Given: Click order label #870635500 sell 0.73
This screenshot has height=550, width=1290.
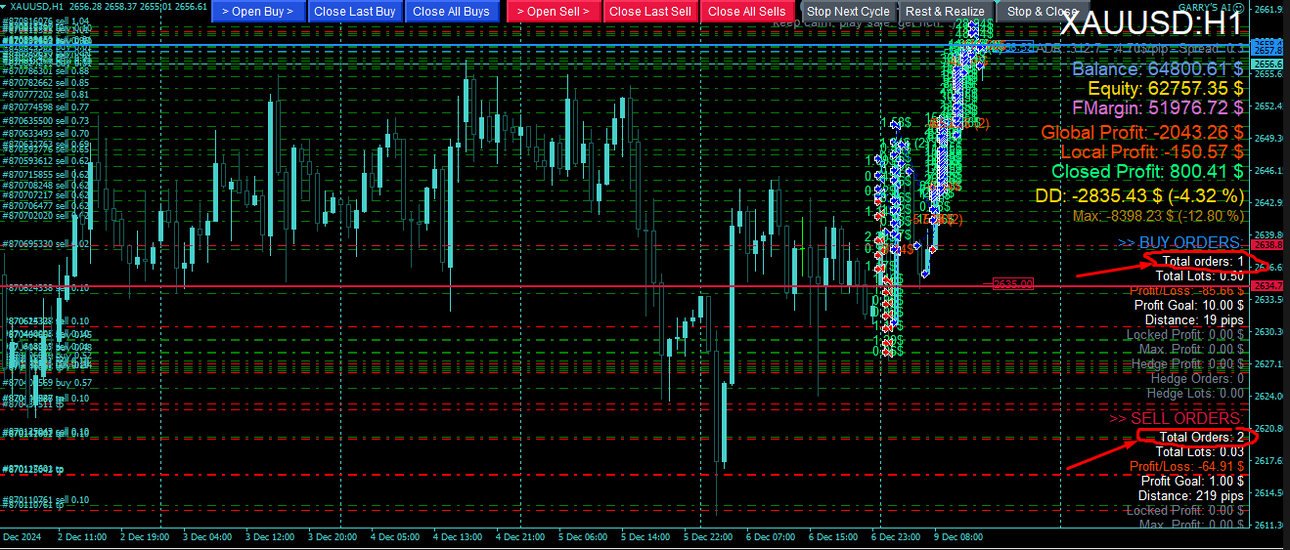Looking at the screenshot, I should tap(47, 121).
